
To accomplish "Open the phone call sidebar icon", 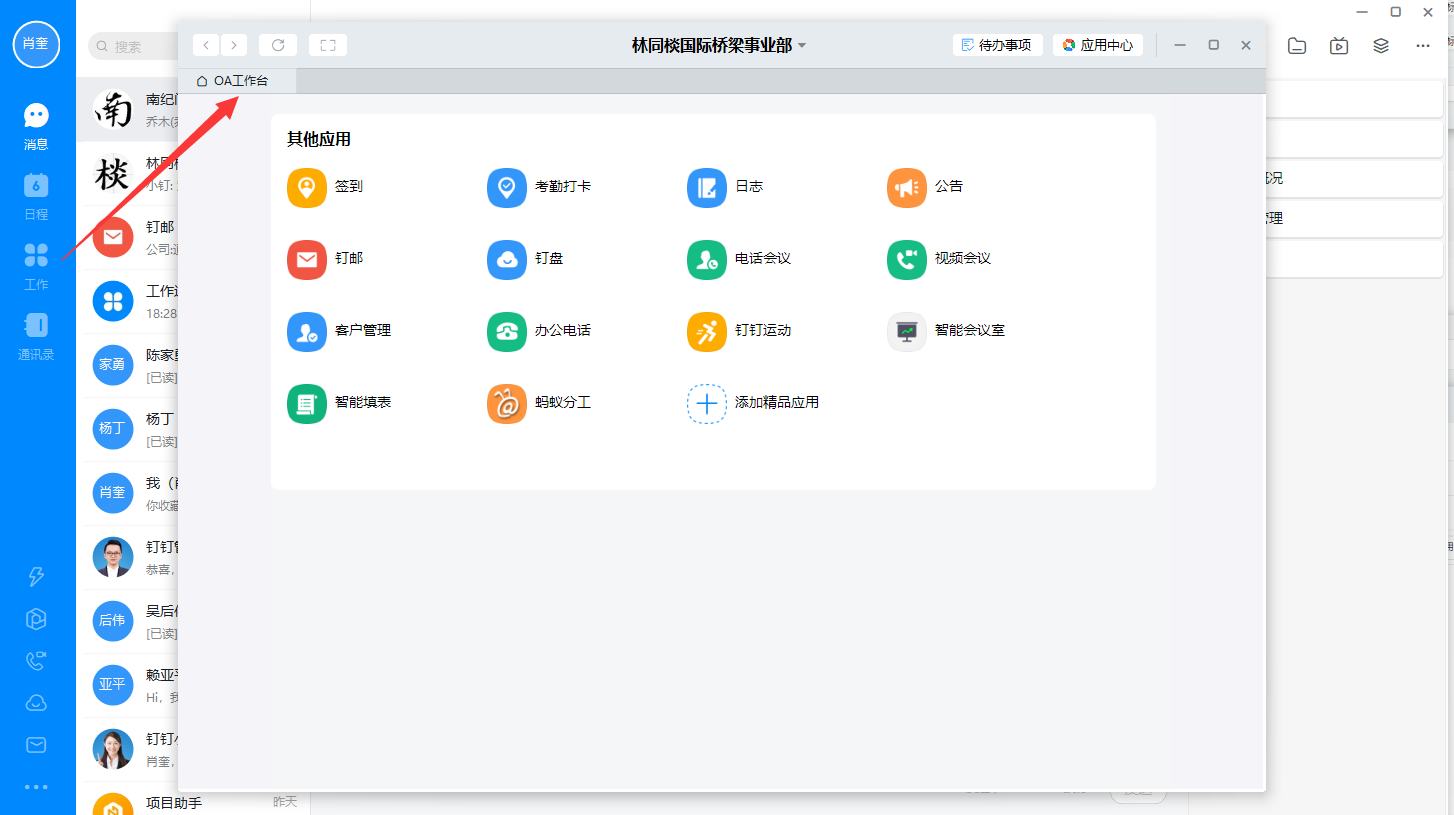I will point(36,660).
